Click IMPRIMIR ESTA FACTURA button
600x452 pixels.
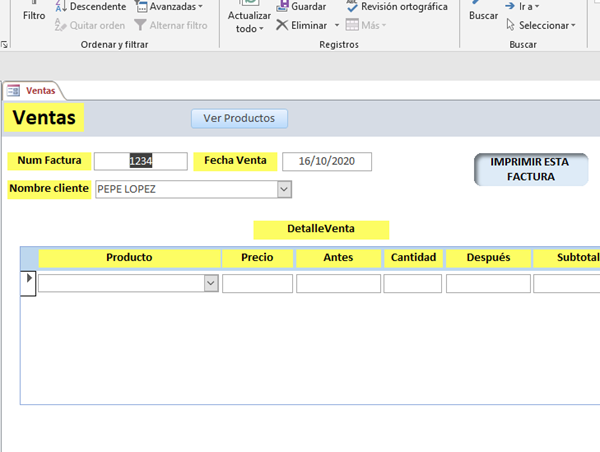530,169
